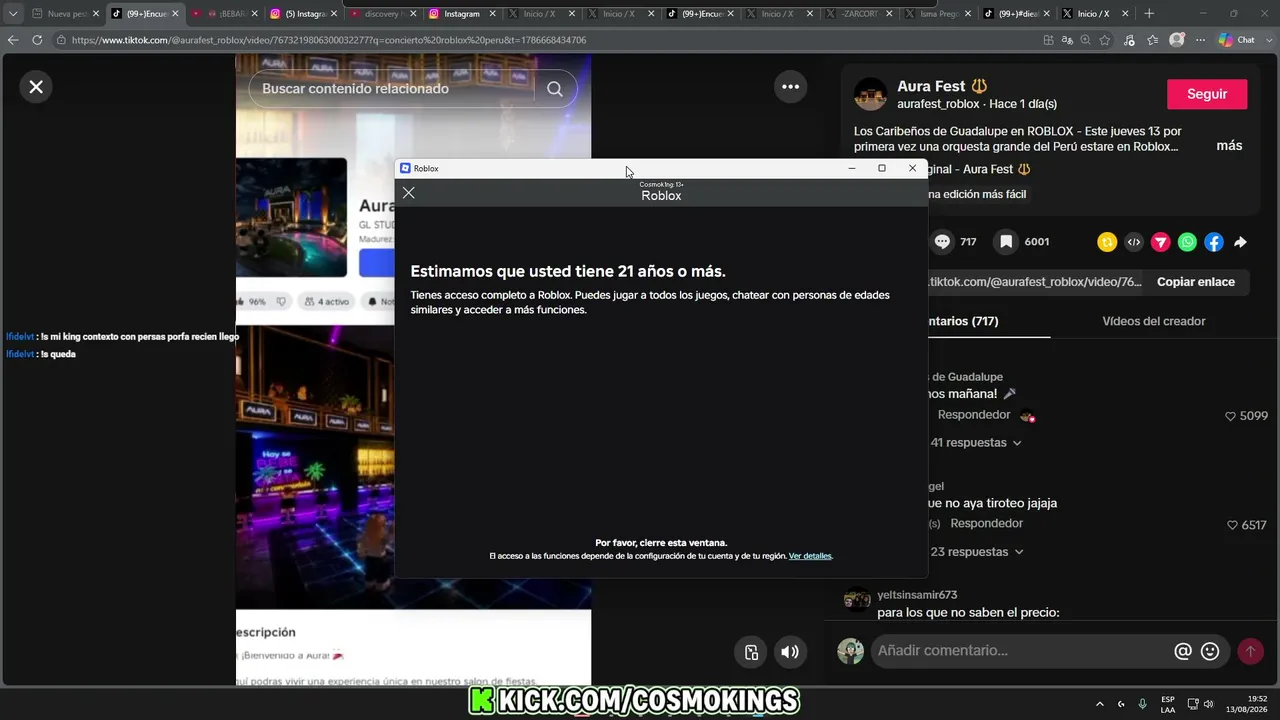The image size is (1280, 720).
Task: Click the embed code icon
Action: pos(1134,242)
